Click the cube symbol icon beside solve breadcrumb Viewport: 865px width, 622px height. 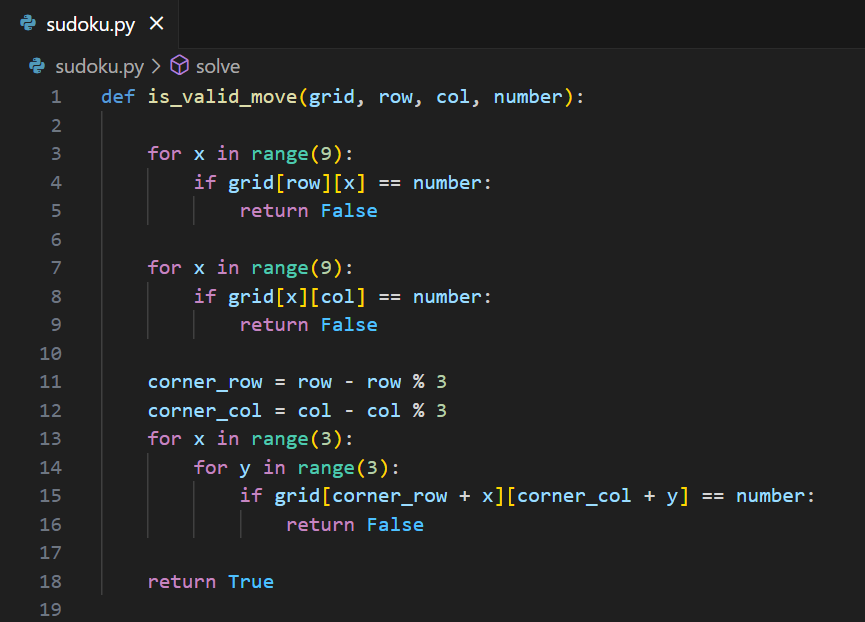[x=179, y=66]
